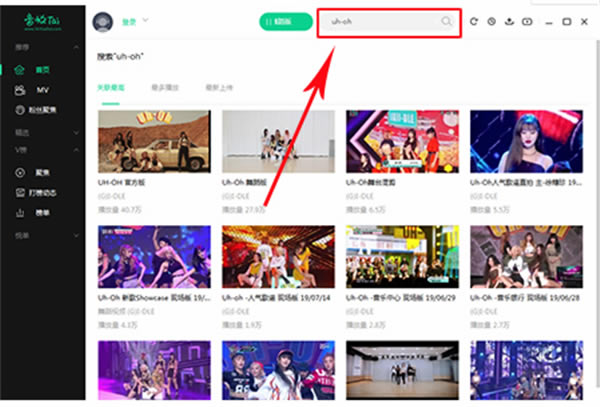Select the first green results tab

tap(111, 88)
